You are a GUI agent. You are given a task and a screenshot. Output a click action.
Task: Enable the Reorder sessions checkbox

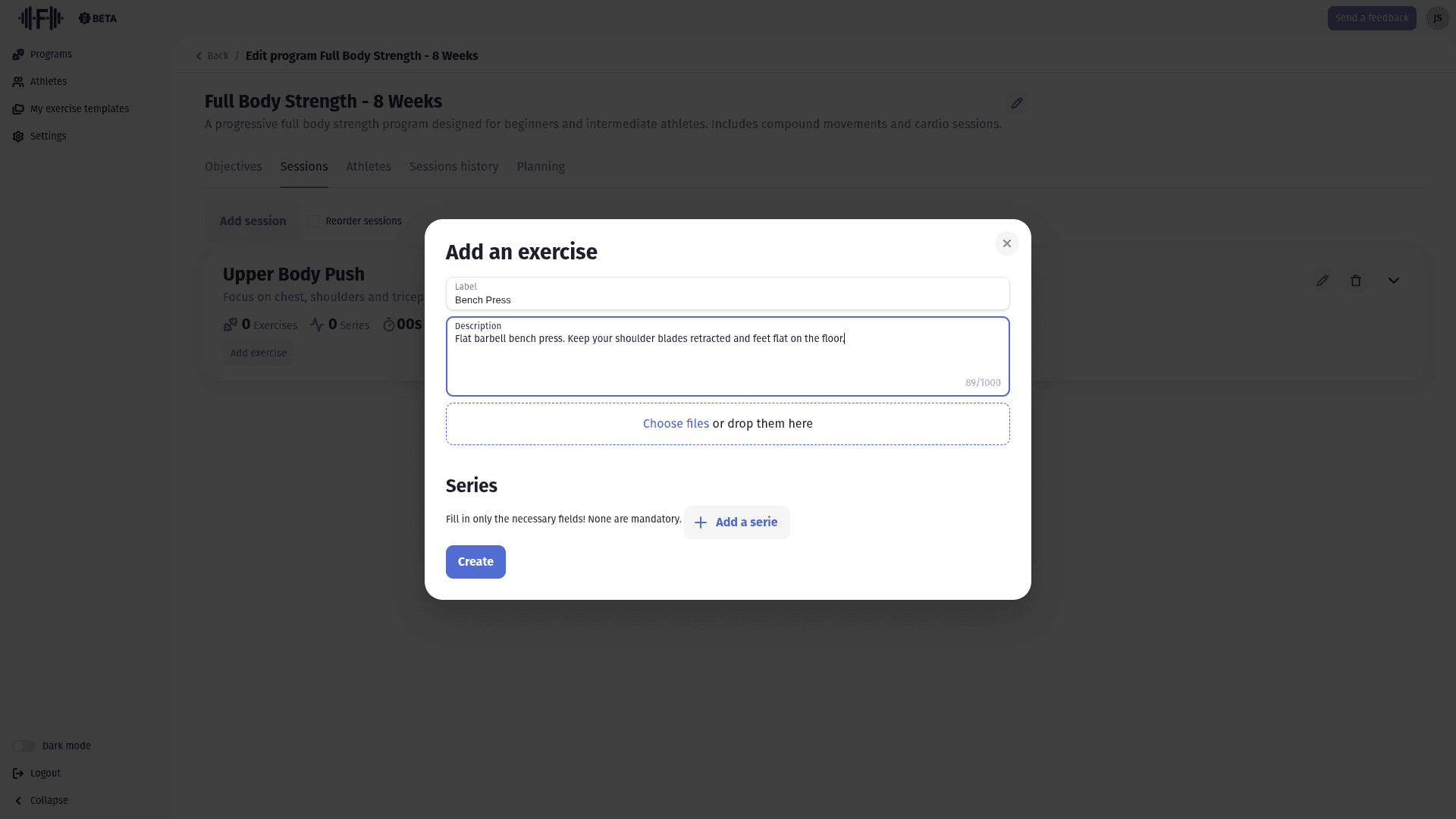click(x=313, y=221)
